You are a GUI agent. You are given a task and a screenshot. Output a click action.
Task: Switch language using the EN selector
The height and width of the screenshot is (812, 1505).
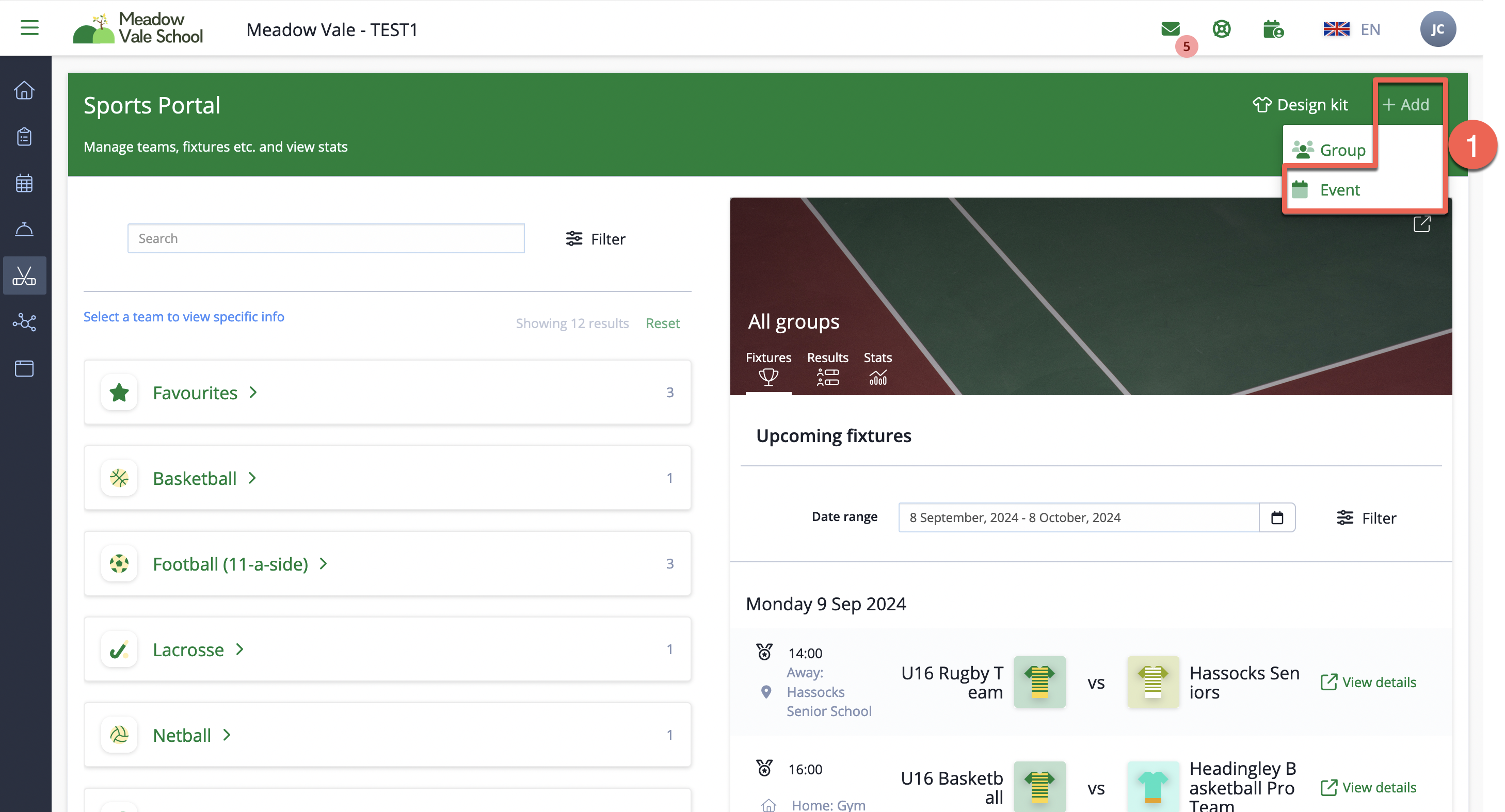(x=1351, y=29)
